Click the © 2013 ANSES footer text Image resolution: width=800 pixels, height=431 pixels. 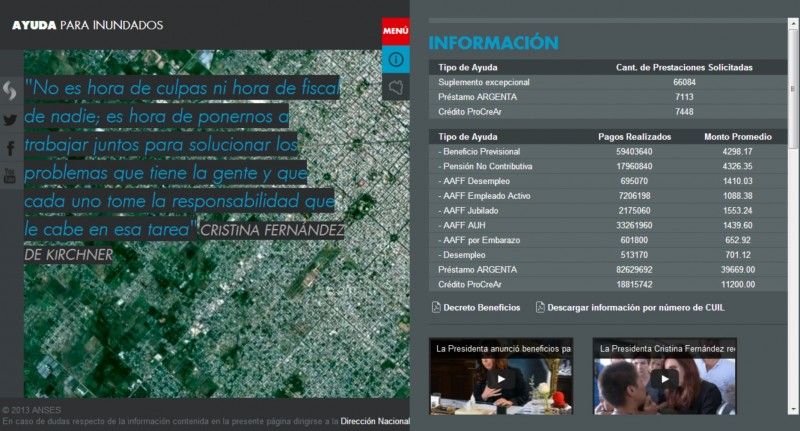[31, 410]
